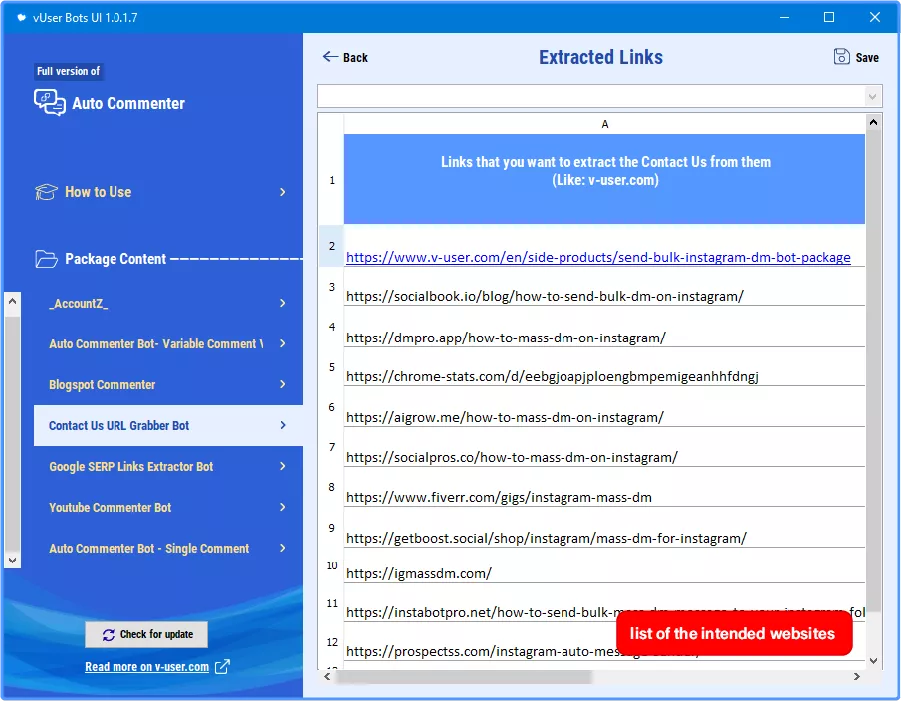Go Back from Extracted Links
The width and height of the screenshot is (901, 701).
pos(345,57)
